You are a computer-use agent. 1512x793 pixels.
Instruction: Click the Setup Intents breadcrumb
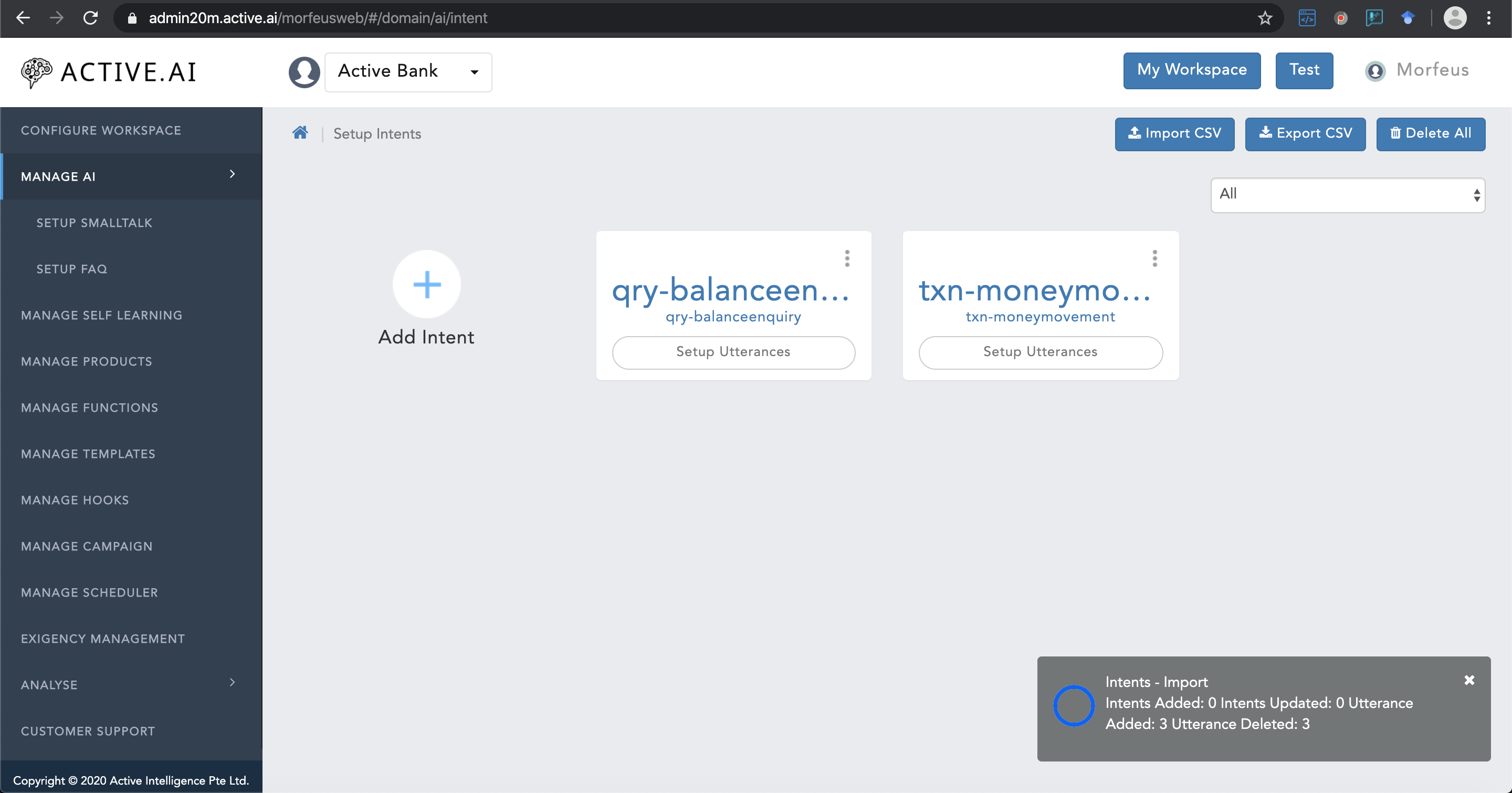tap(377, 134)
